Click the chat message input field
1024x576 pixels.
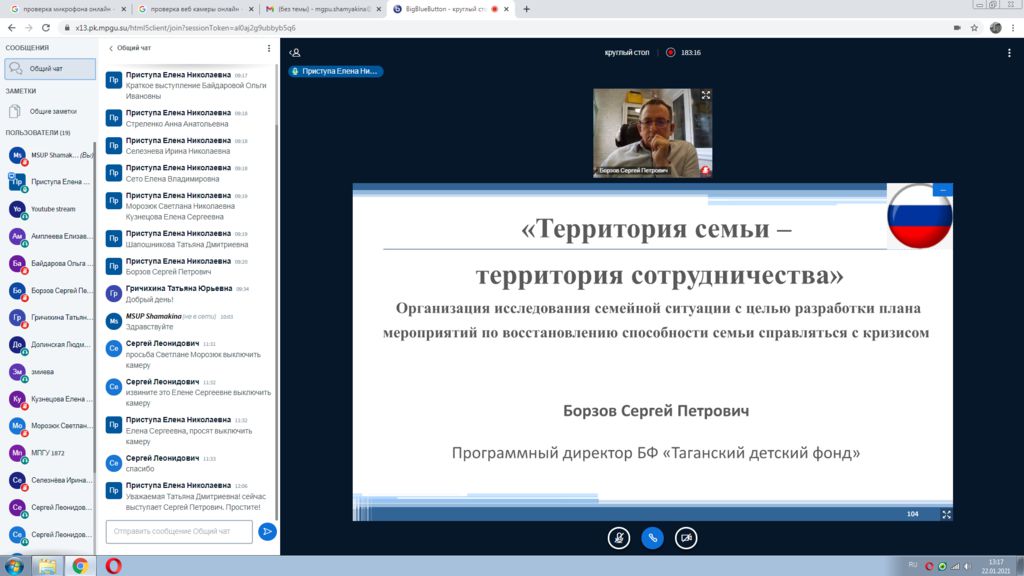tap(178, 531)
